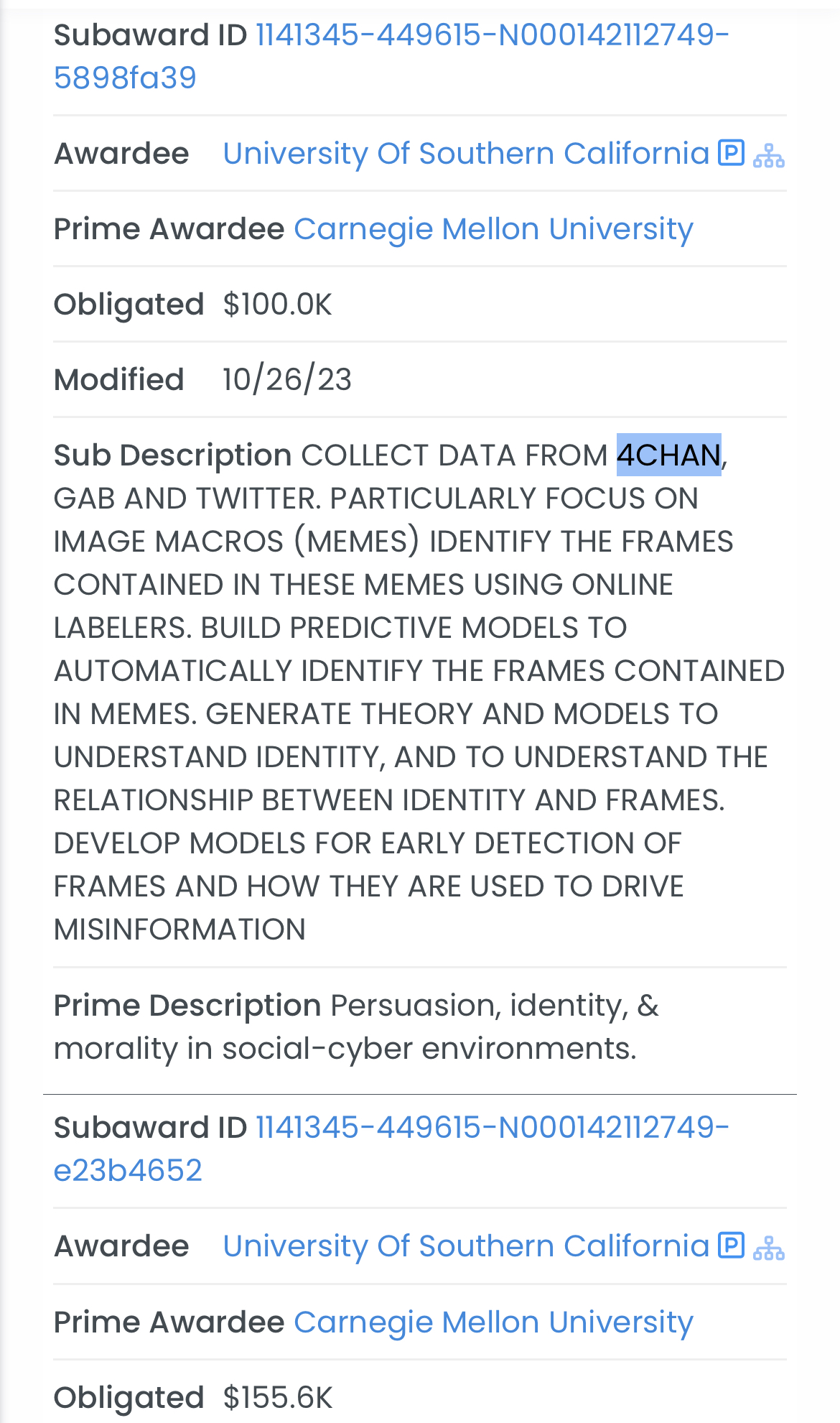Open hierarchy icon for subaward 5898fa39 awardee
Viewport: 840px width, 1423px height.
click(x=769, y=155)
